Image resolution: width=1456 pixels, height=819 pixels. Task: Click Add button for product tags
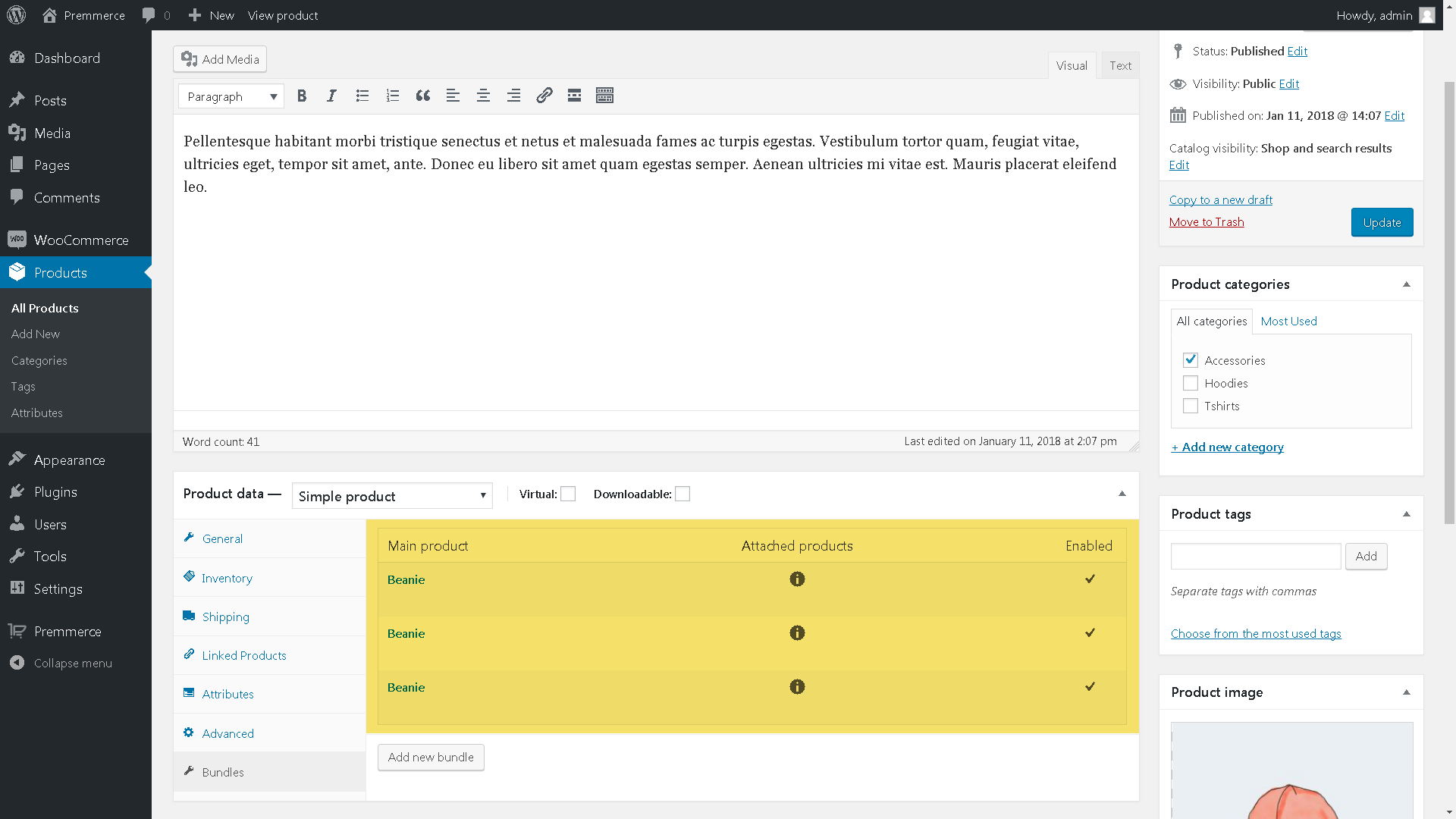pyautogui.click(x=1366, y=557)
